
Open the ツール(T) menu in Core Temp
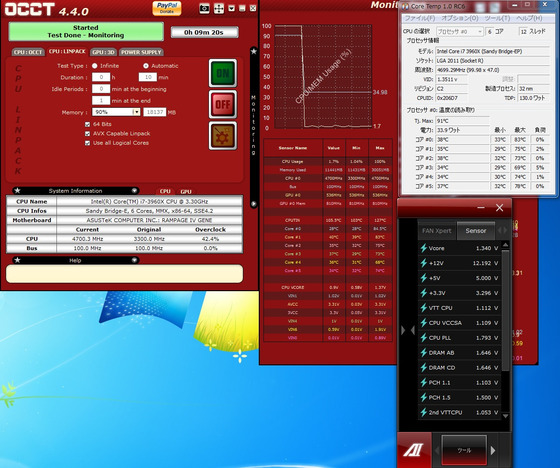pyautogui.click(x=497, y=18)
